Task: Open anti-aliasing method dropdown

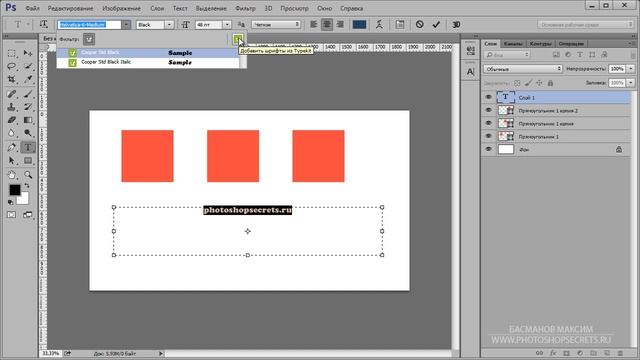Action: coord(276,24)
